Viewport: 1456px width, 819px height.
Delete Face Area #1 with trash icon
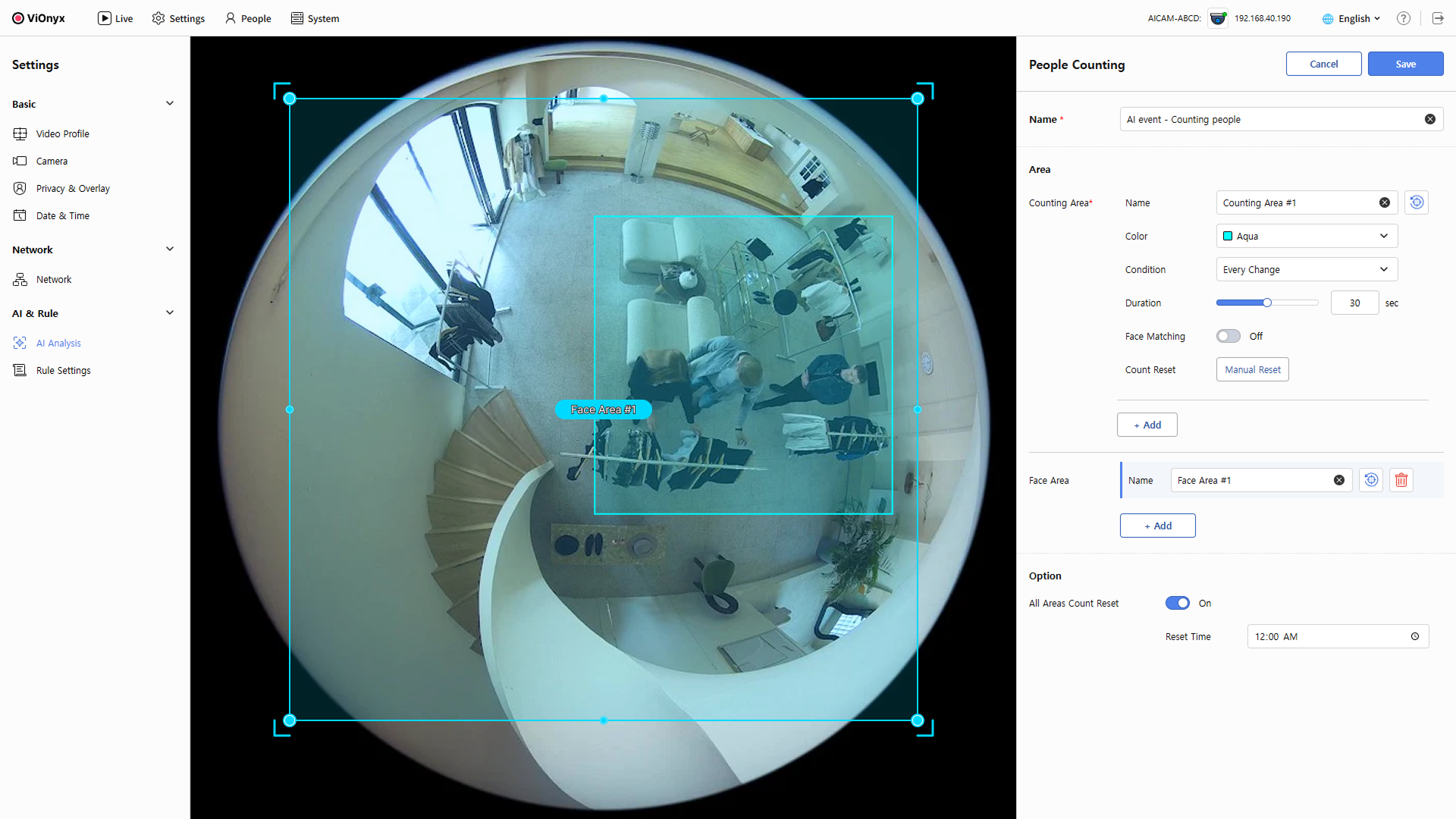pos(1401,480)
